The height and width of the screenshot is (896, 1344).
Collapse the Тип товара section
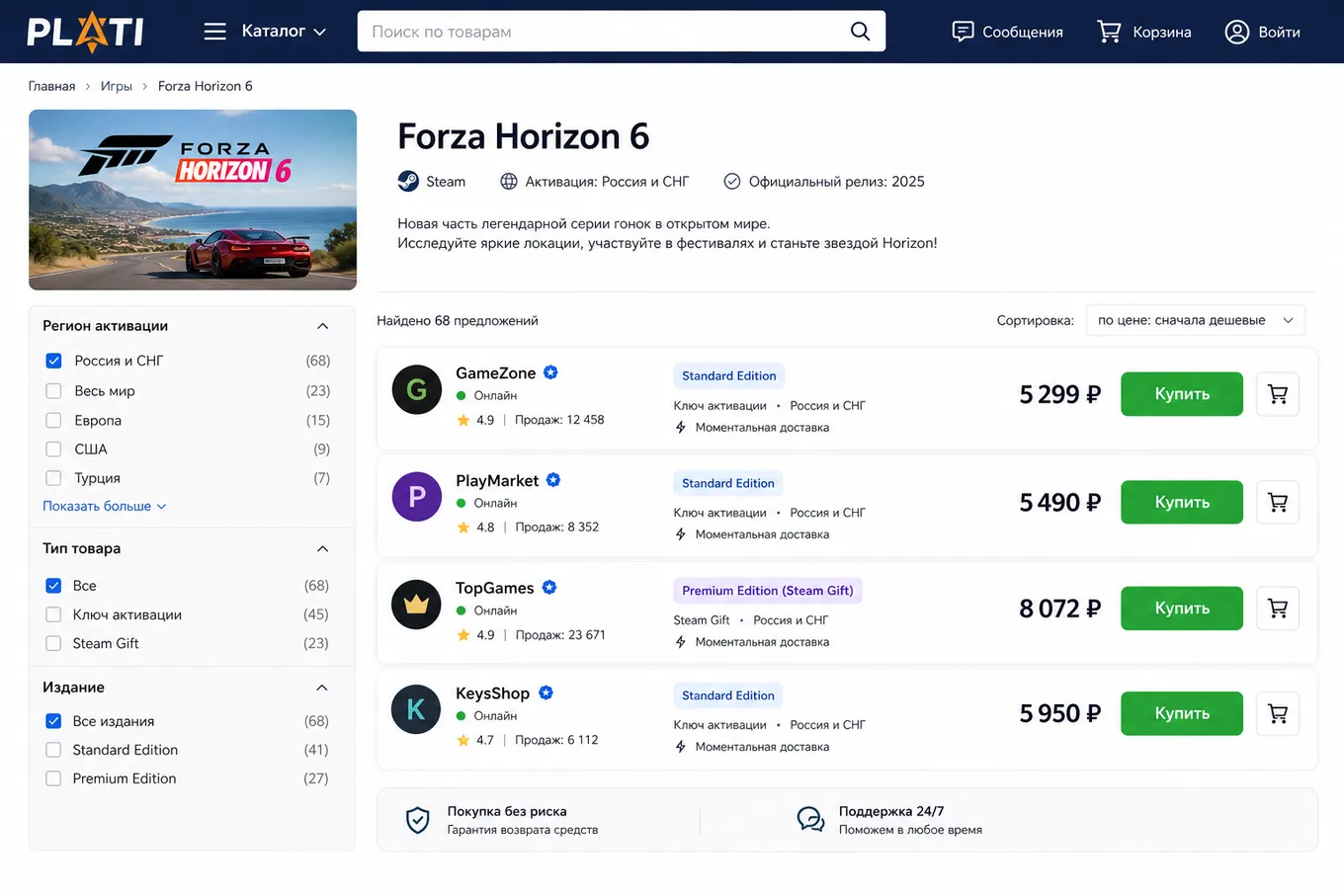tap(322, 549)
